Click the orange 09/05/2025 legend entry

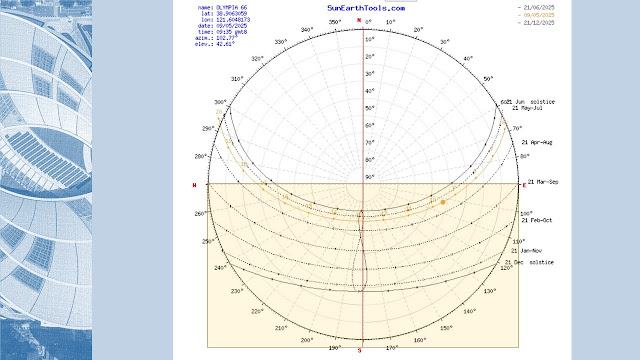(536, 15)
